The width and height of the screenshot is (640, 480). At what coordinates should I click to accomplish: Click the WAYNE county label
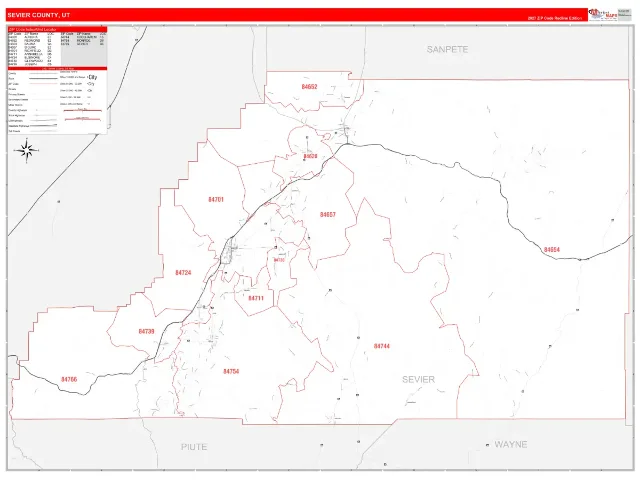511,444
